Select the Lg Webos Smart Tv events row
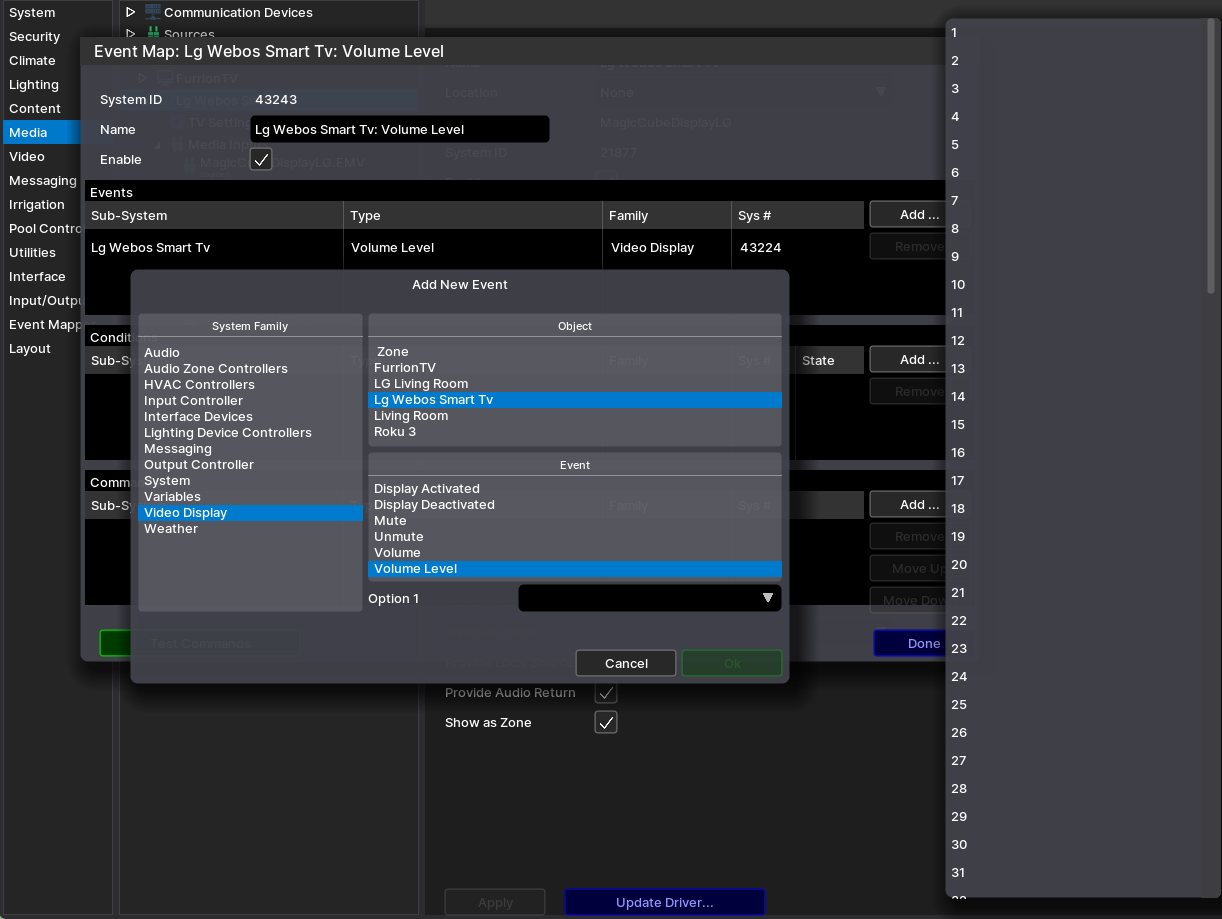Viewport: 1222px width, 919px height. pyautogui.click(x=476, y=247)
